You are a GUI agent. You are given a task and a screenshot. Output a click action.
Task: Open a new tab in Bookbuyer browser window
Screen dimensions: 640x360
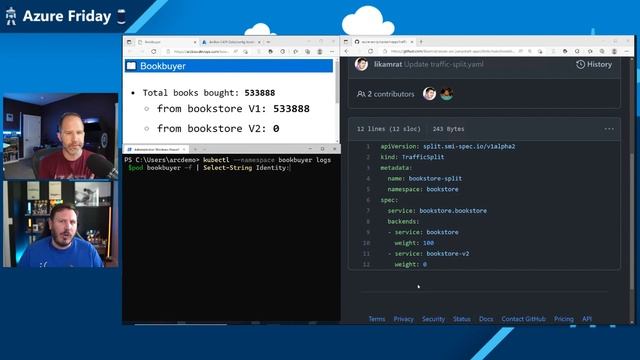coord(269,42)
